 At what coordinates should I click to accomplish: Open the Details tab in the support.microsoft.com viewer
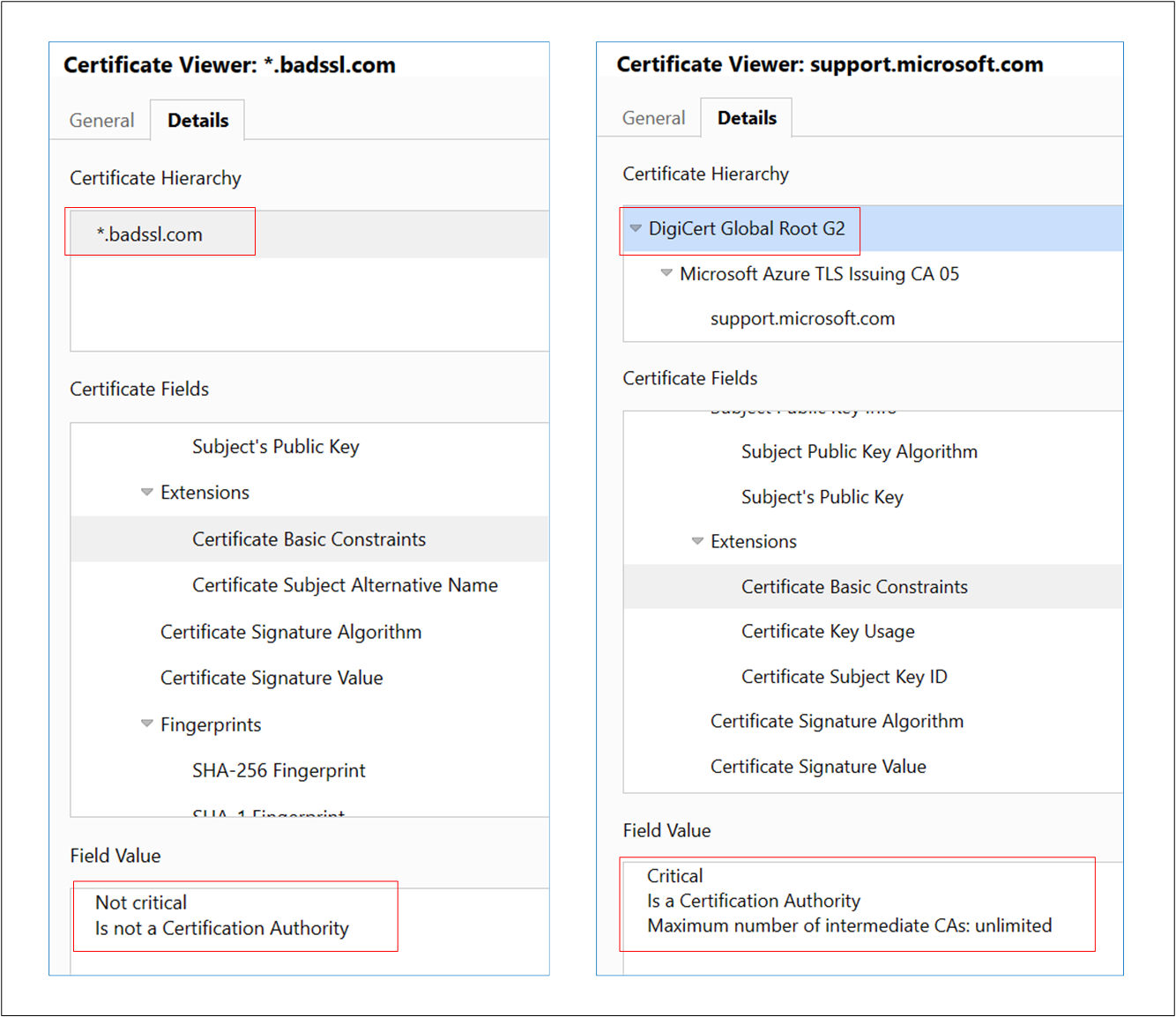click(747, 117)
